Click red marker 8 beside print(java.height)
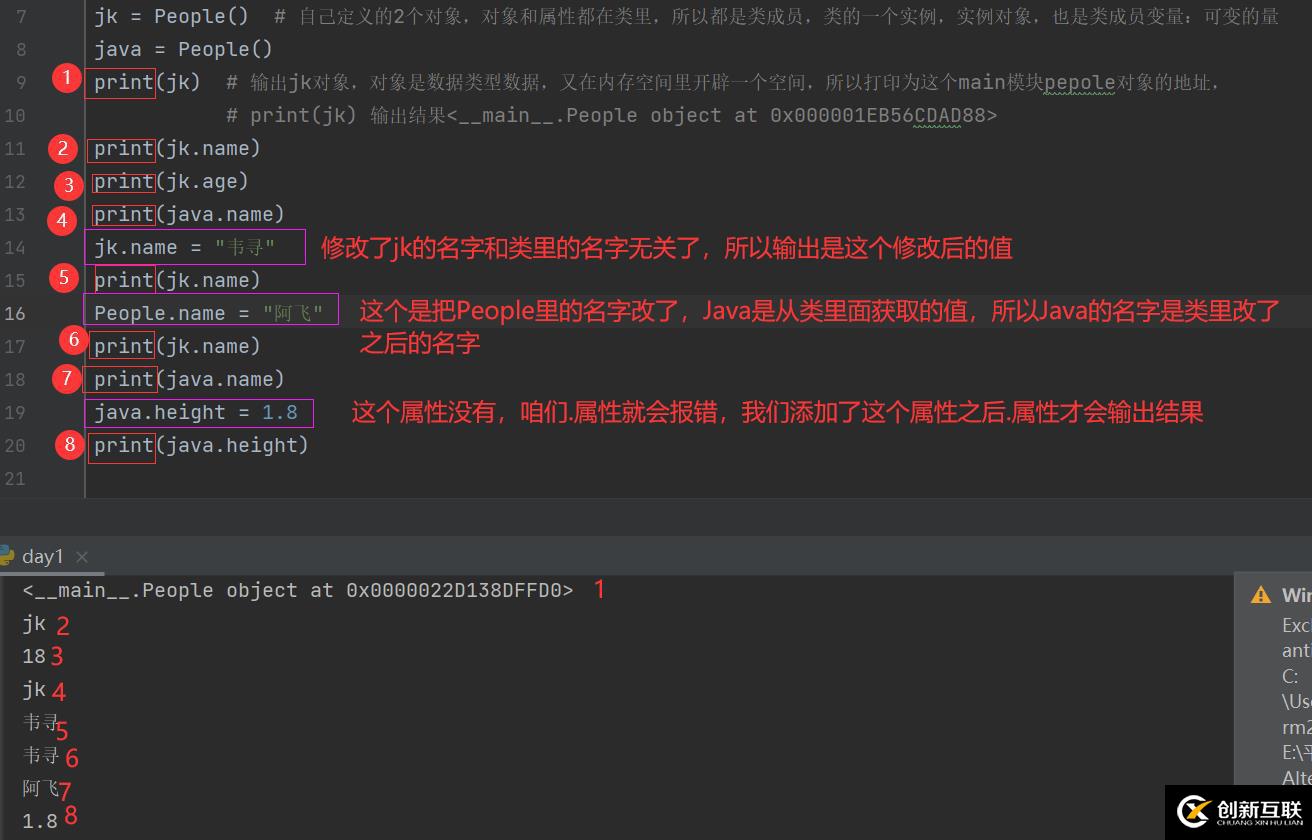Viewport: 1312px width, 840px height. point(69,444)
